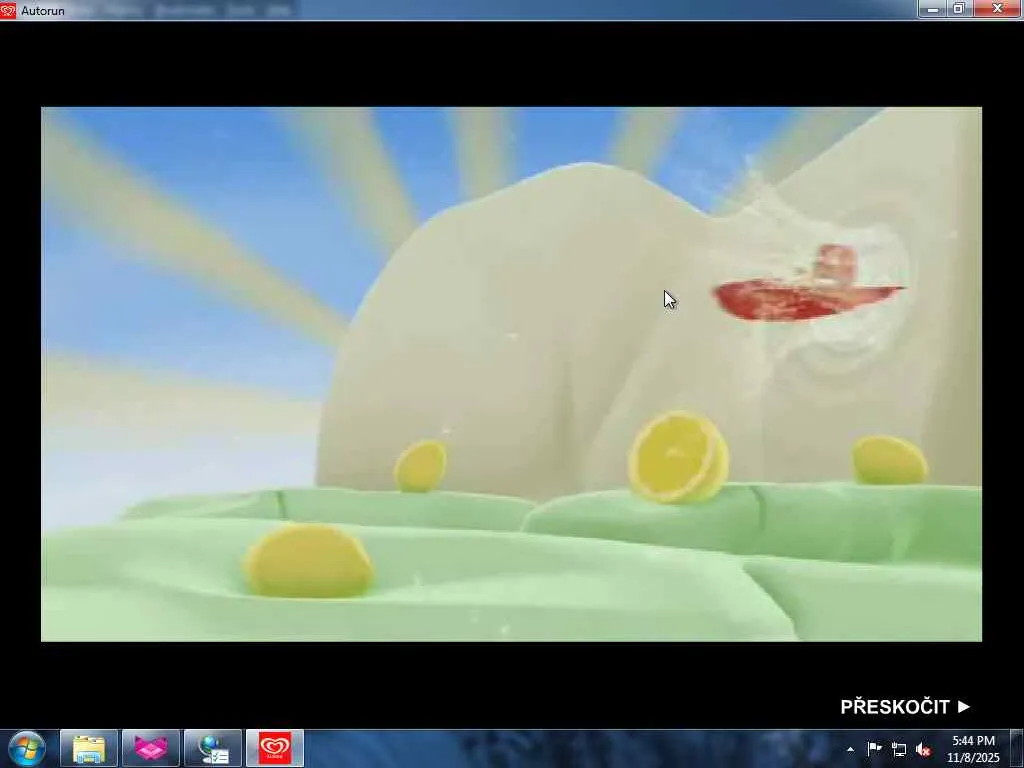Close the Autorun window
This screenshot has height=768, width=1024.
[997, 9]
